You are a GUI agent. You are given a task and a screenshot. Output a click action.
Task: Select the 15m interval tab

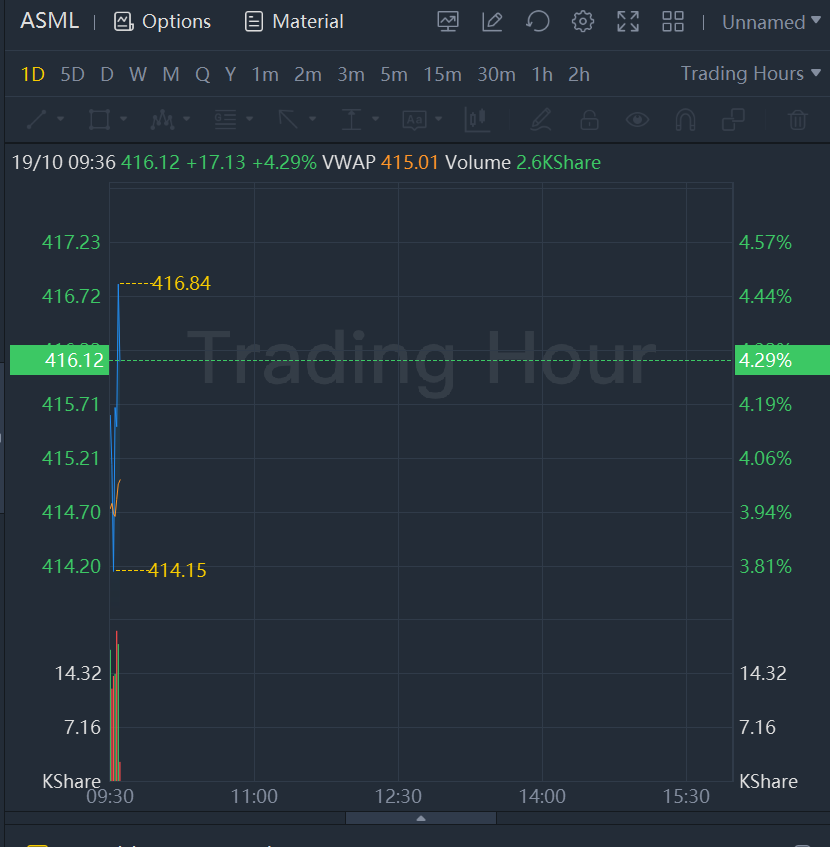click(x=442, y=74)
